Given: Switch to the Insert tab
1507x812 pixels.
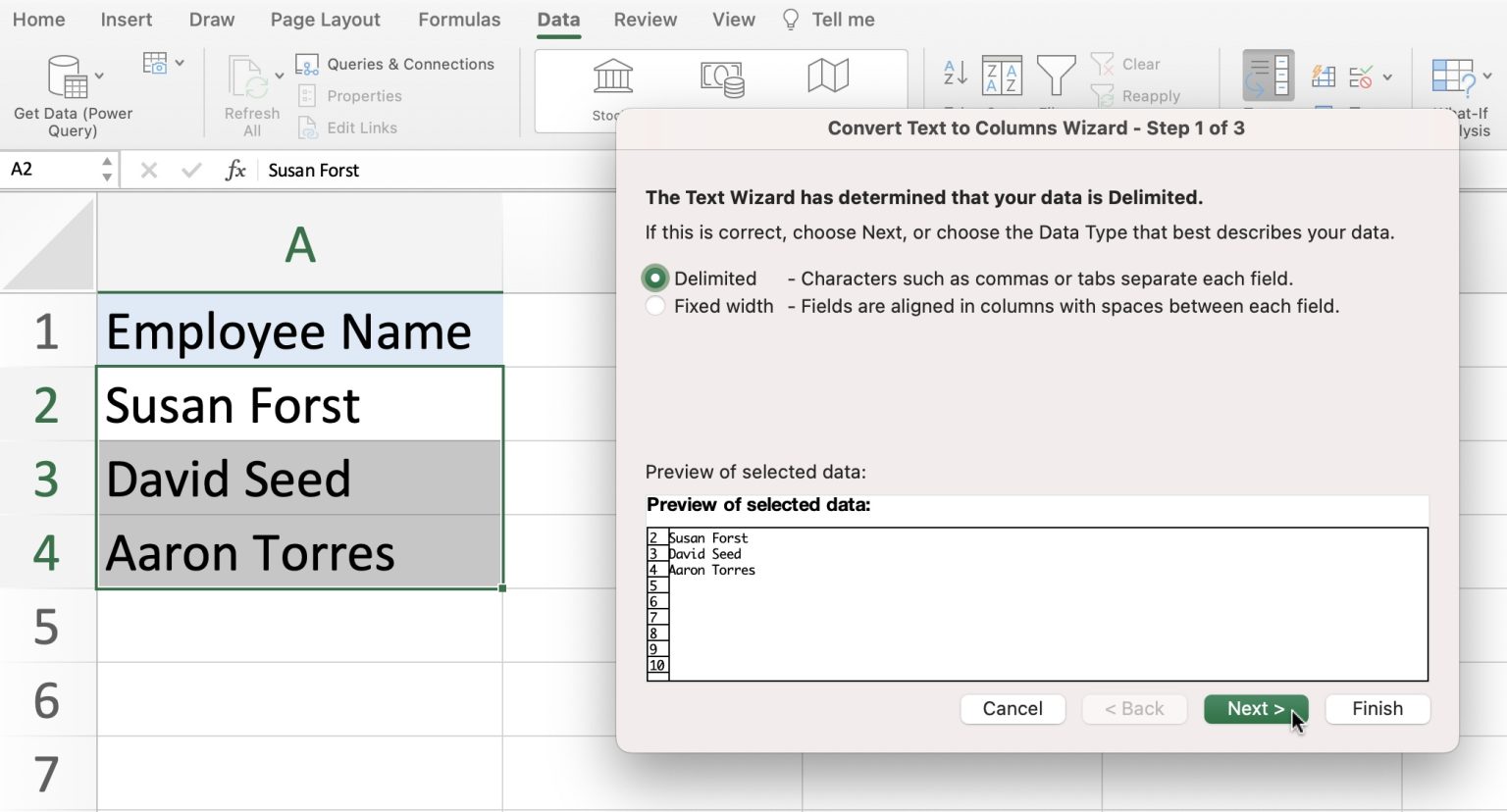Looking at the screenshot, I should point(127,20).
